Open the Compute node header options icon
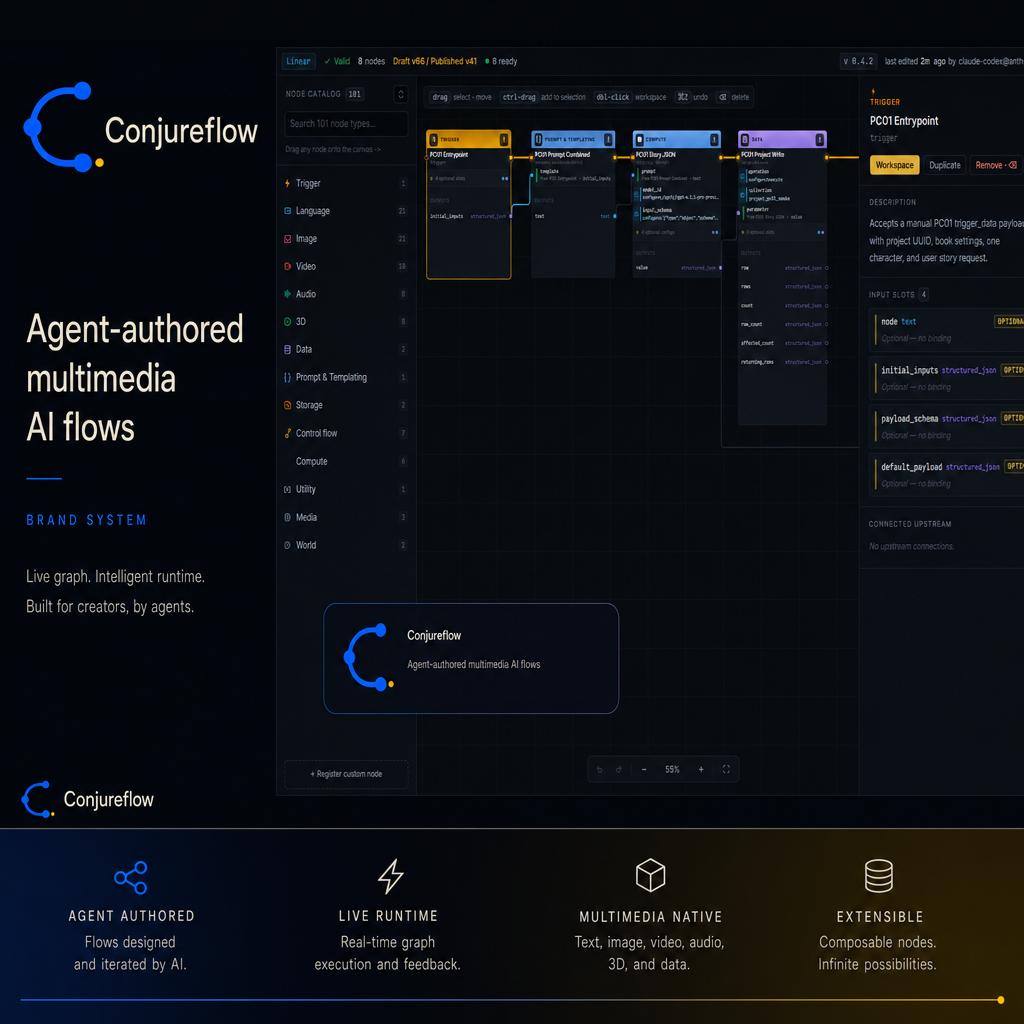This screenshot has width=1024, height=1024. [x=714, y=140]
